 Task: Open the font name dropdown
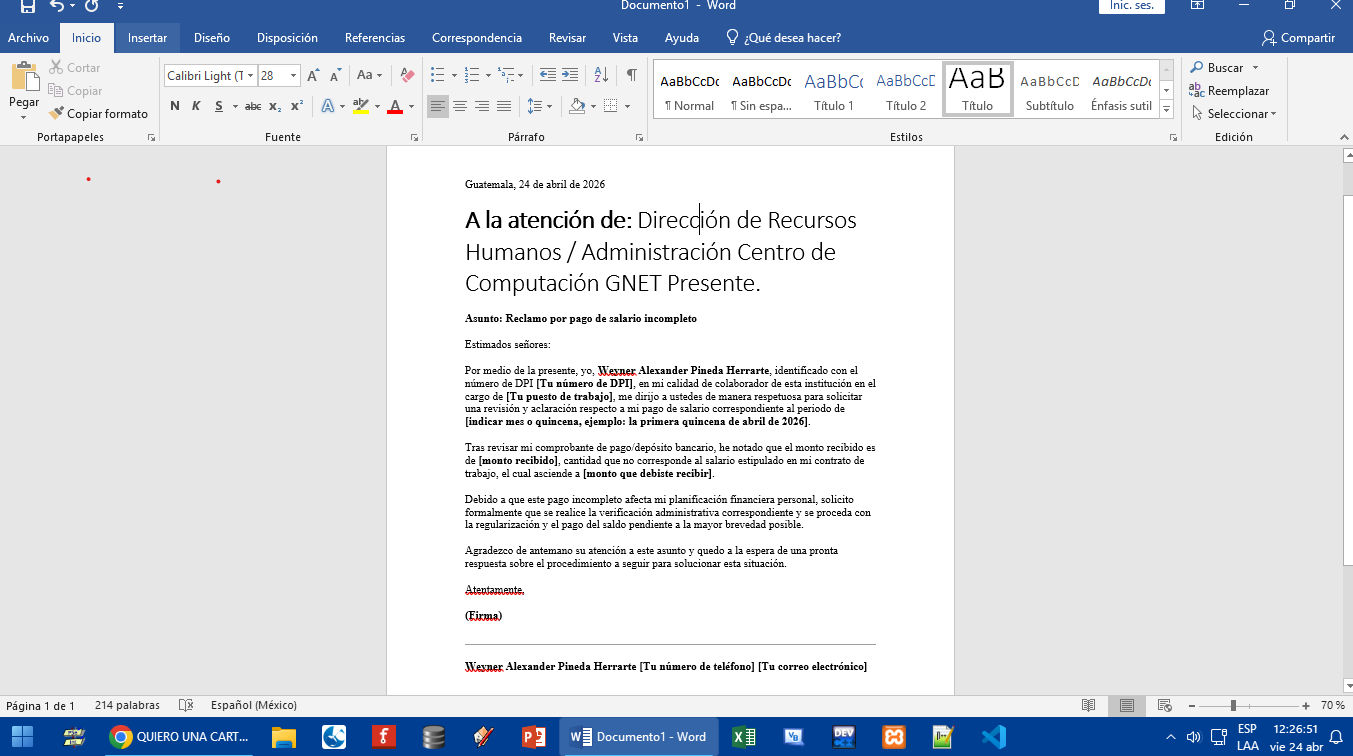248,76
